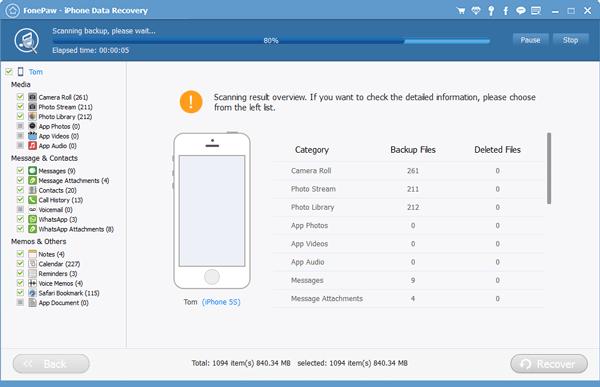Toggle the Calendar checkbox
This screenshot has height=387, width=600.
[20, 264]
